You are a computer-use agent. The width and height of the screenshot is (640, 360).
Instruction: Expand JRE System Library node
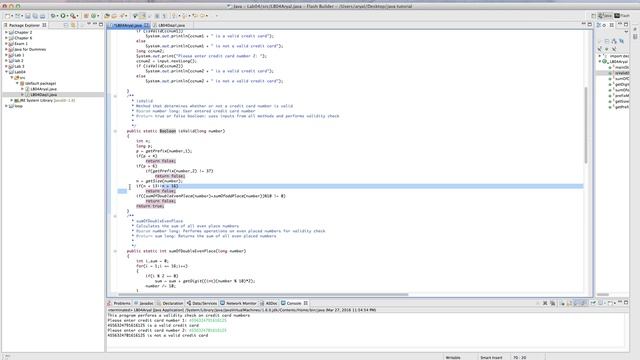(x=11, y=100)
